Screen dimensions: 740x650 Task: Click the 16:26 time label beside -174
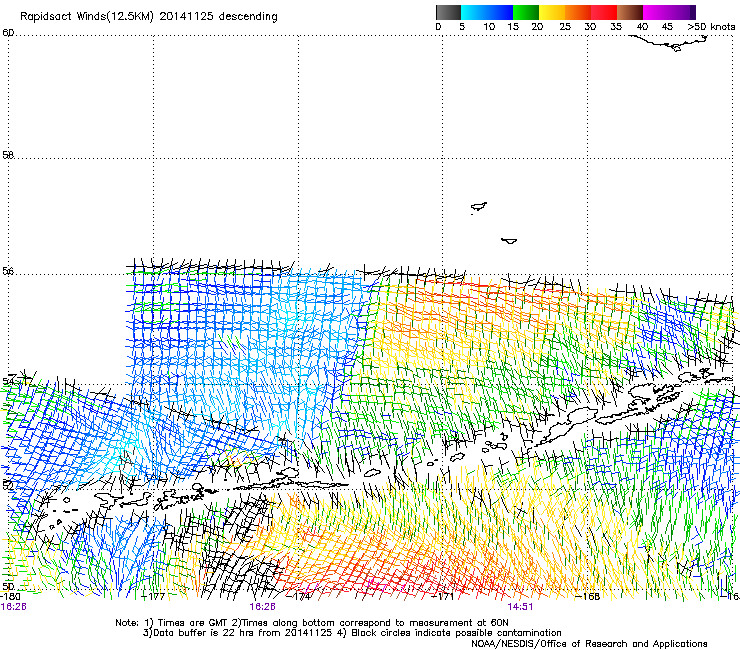pyautogui.click(x=262, y=607)
